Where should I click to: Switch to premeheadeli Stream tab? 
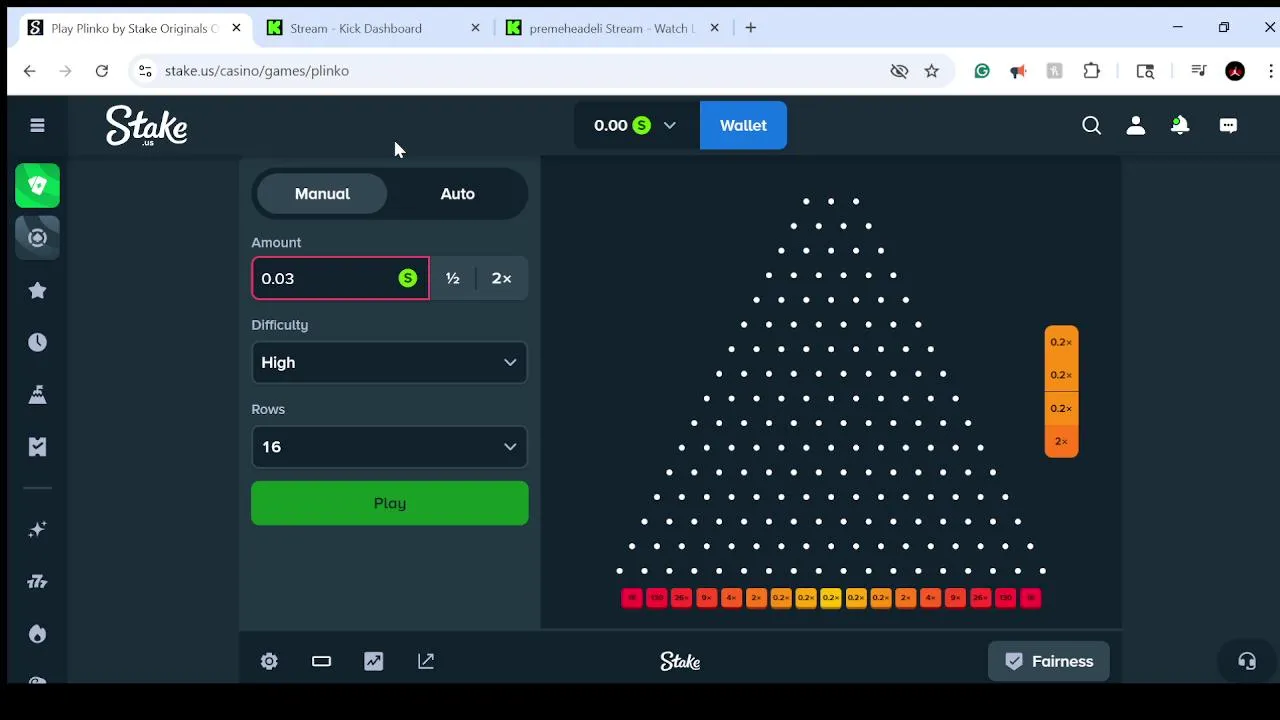[x=610, y=28]
